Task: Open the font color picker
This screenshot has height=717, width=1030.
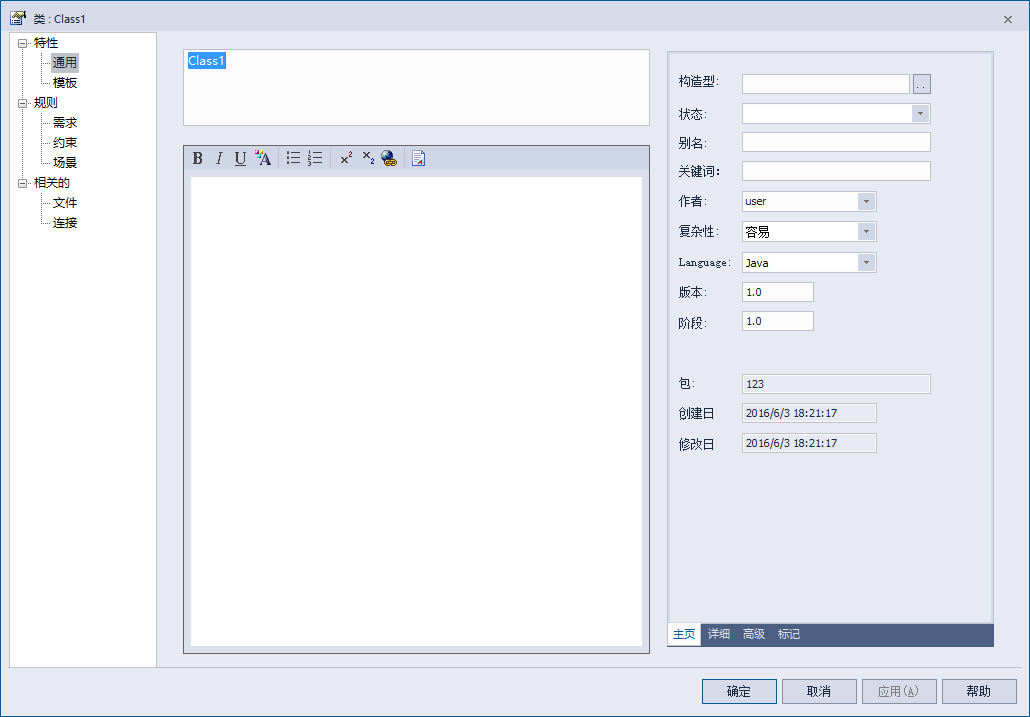Action: tap(262, 157)
